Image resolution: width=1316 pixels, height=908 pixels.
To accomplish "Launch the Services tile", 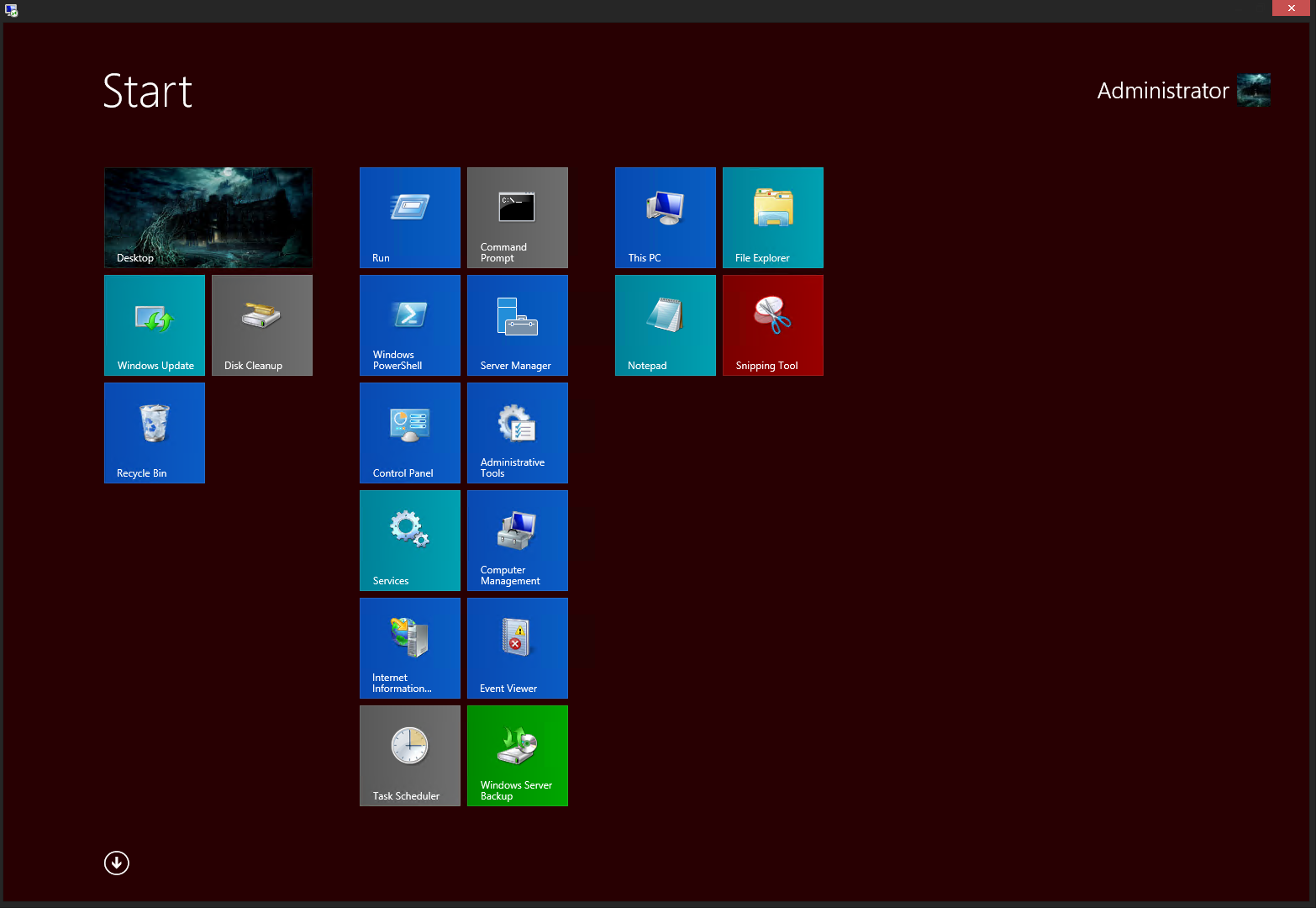I will (410, 541).
